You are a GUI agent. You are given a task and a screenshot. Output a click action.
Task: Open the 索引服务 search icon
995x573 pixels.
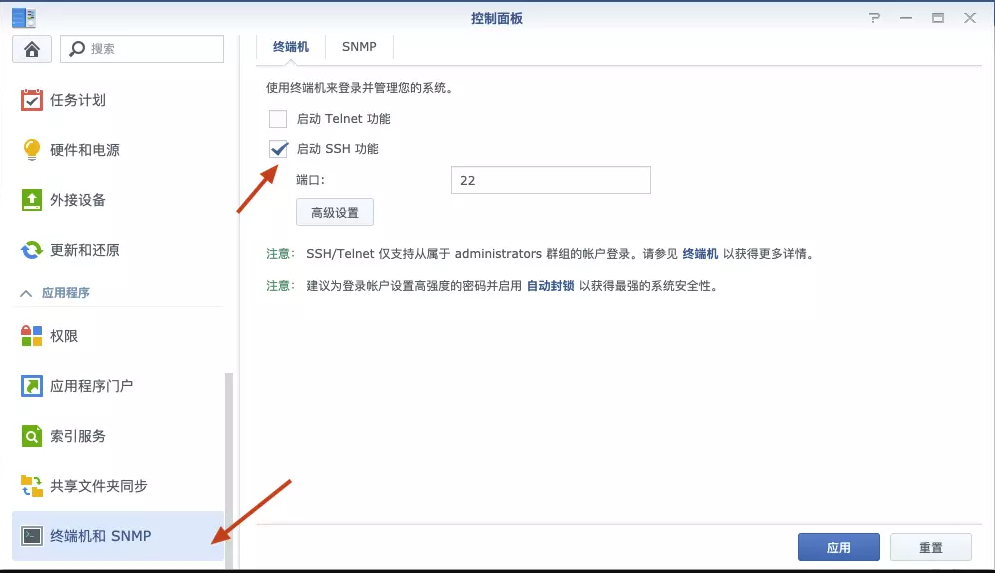[x=32, y=436]
